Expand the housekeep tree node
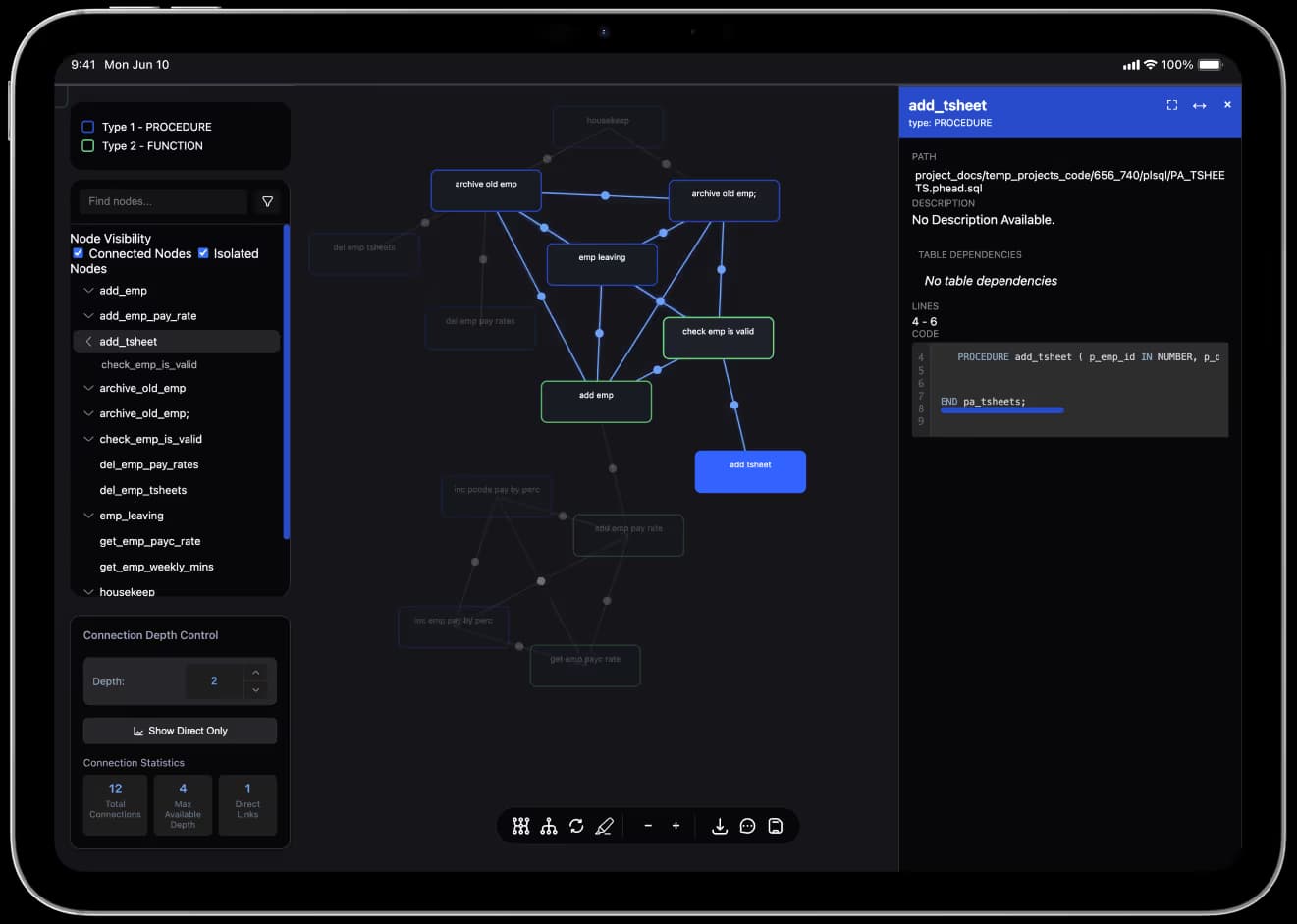 (88, 591)
